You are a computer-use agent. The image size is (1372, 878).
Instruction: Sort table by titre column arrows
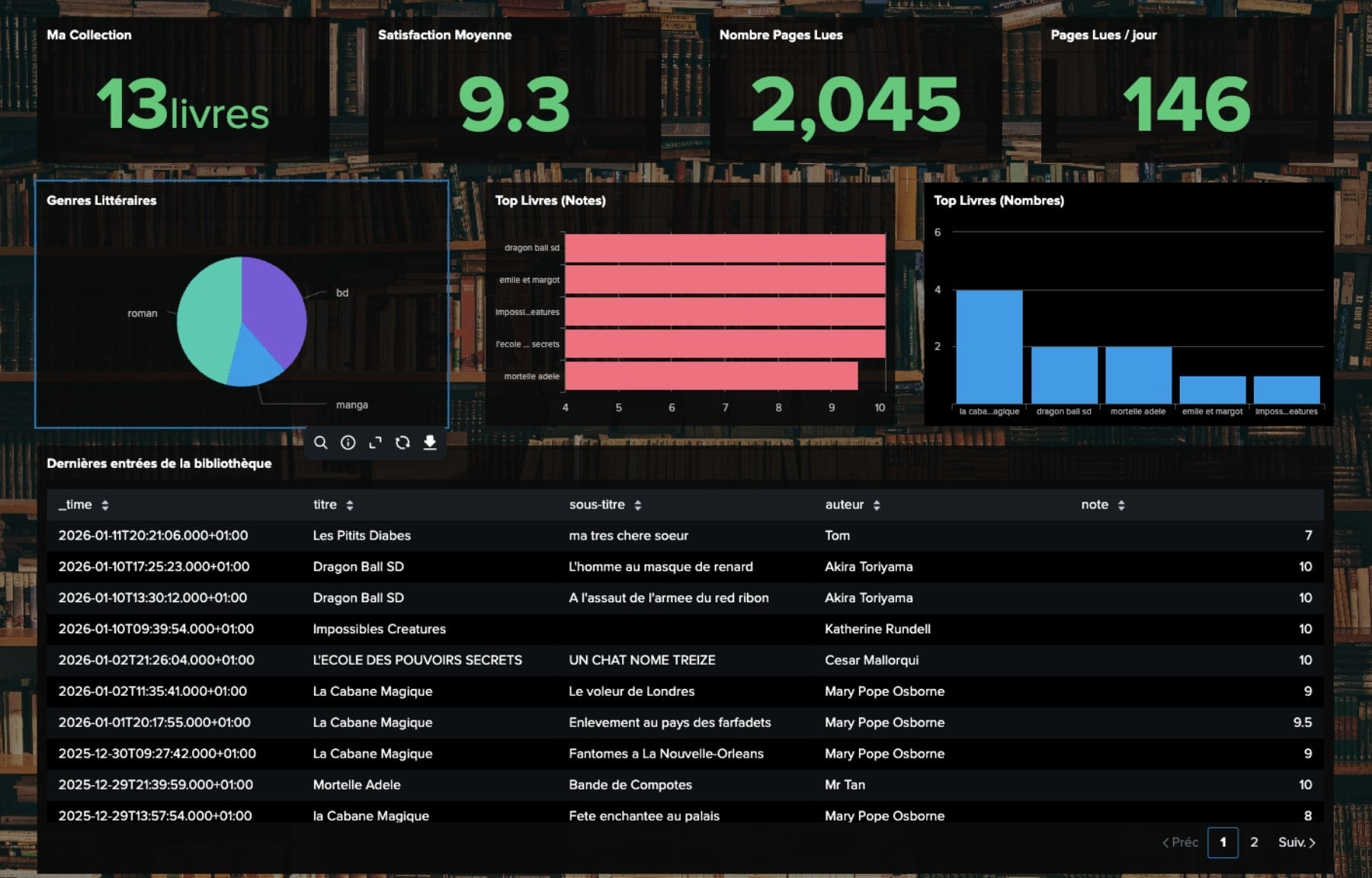(350, 505)
